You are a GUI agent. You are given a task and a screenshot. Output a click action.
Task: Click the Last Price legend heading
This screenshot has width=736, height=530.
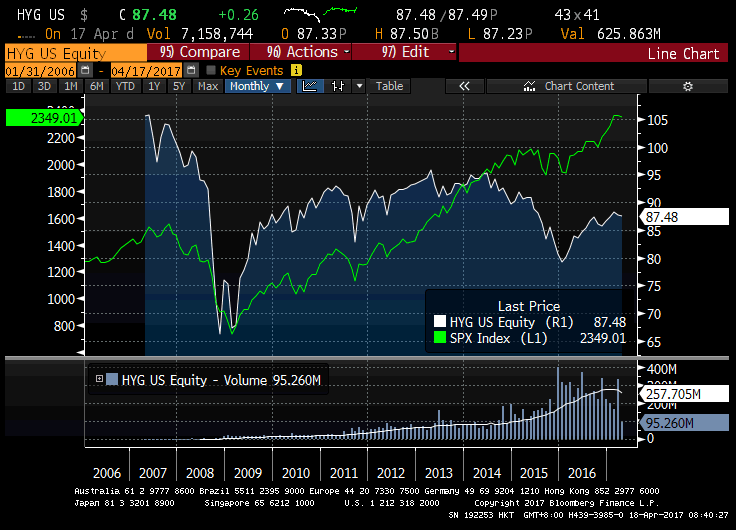coord(529,306)
